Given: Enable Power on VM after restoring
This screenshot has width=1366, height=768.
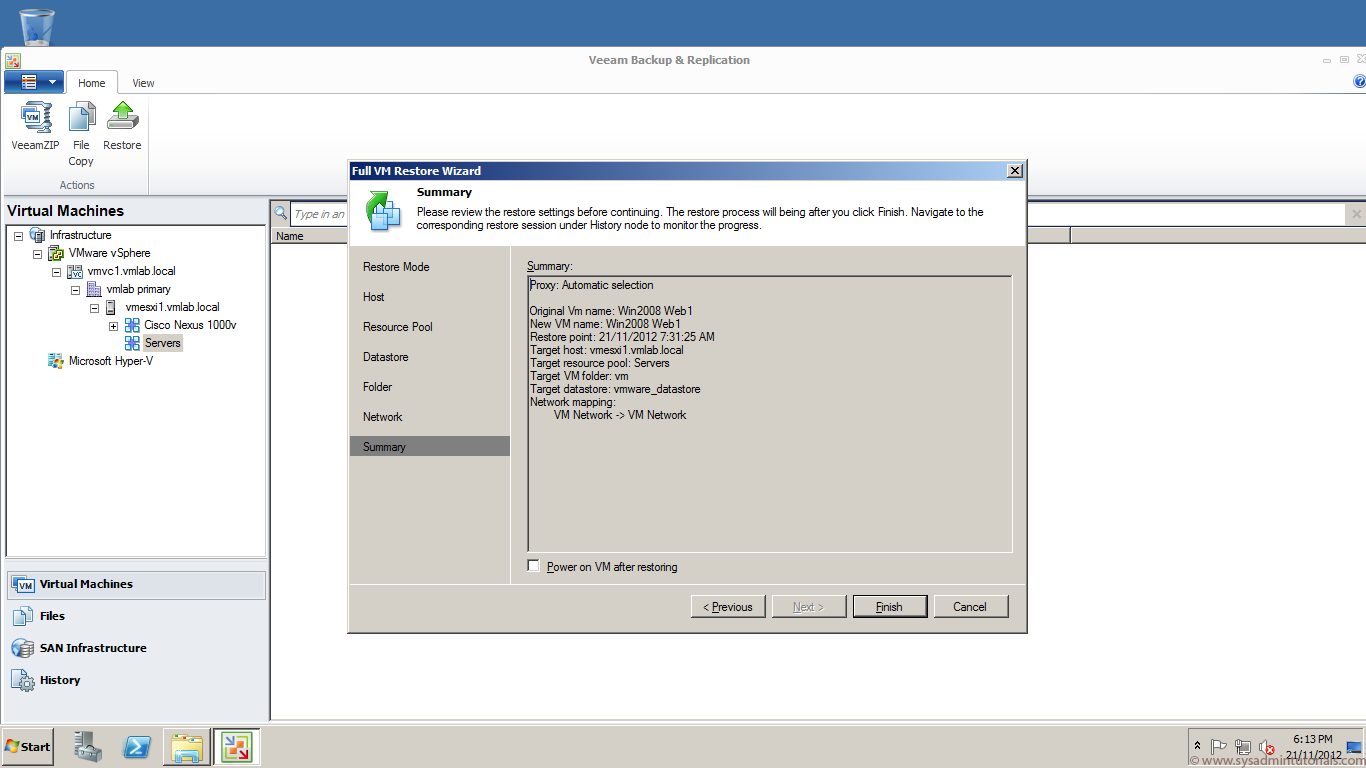Looking at the screenshot, I should [534, 567].
